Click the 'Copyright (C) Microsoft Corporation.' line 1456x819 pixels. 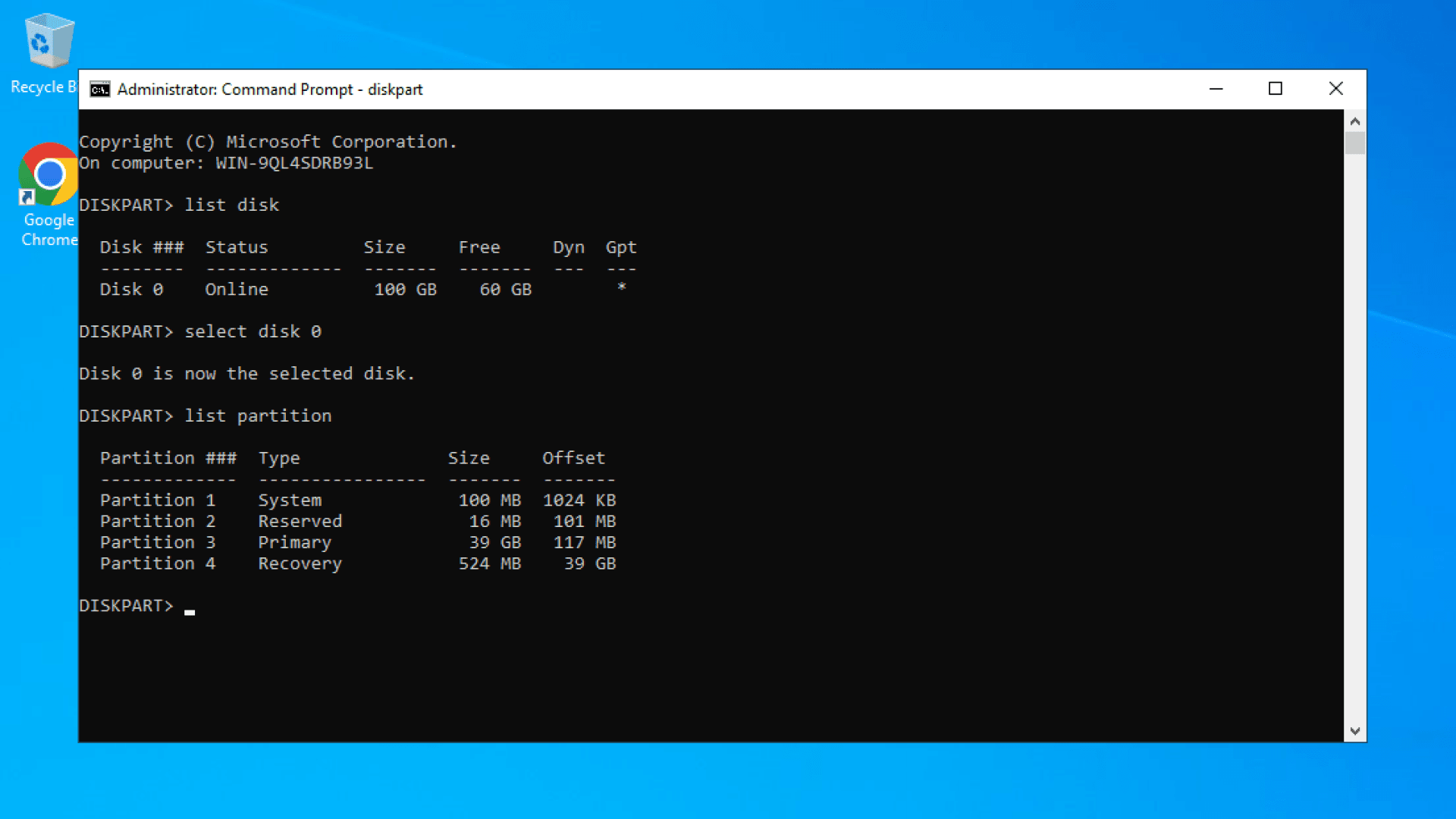tap(268, 142)
